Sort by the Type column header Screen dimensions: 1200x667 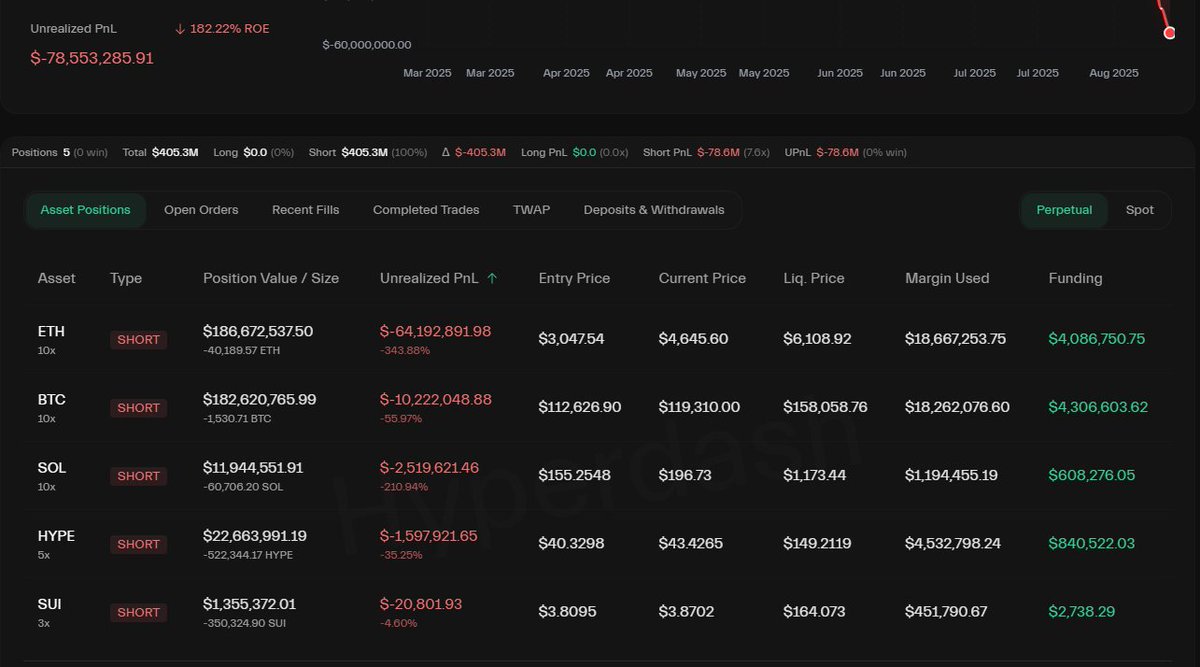click(x=126, y=278)
